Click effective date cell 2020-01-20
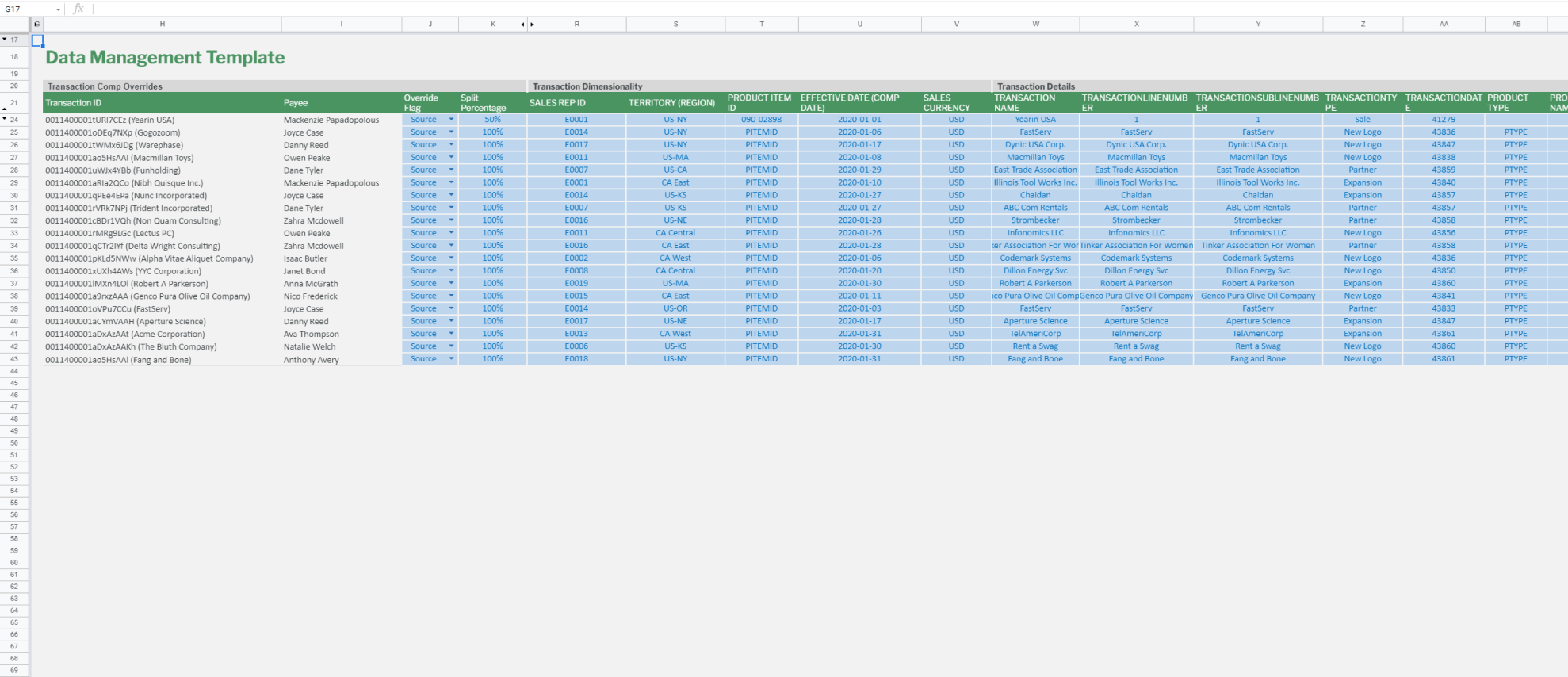Viewport: 1568px width, 677px height. 860,270
